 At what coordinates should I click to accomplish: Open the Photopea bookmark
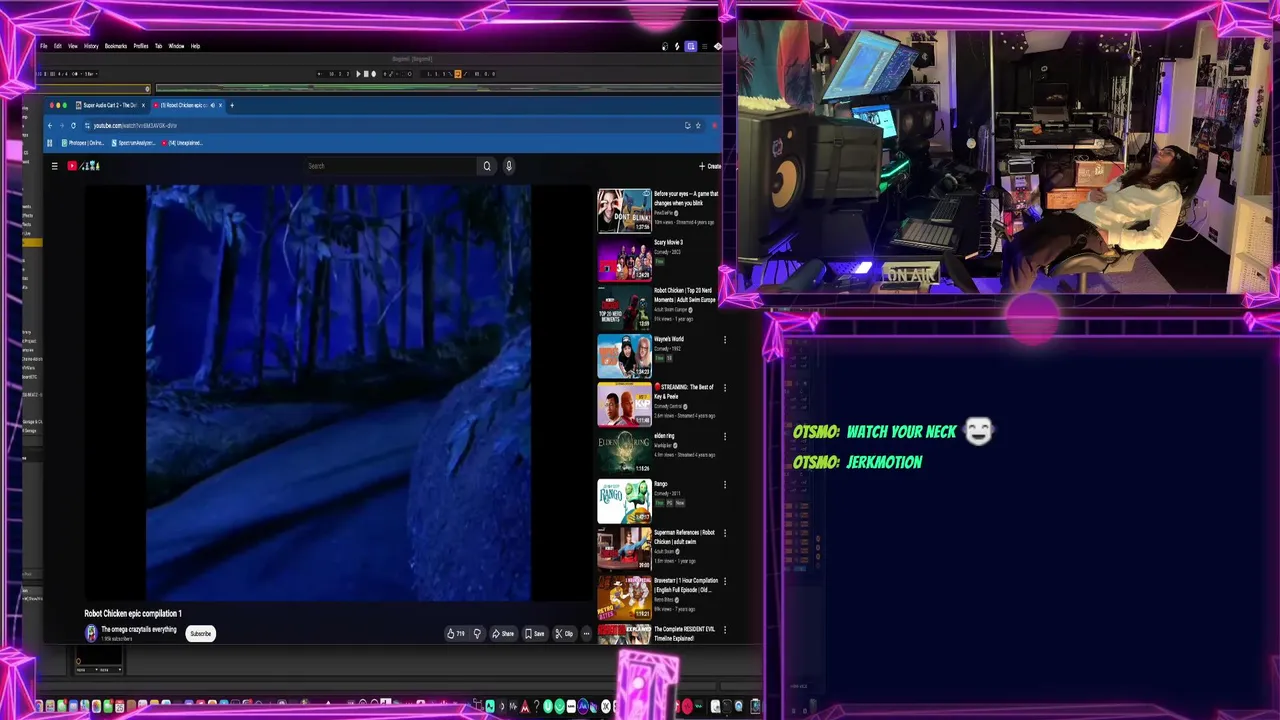pos(83,143)
